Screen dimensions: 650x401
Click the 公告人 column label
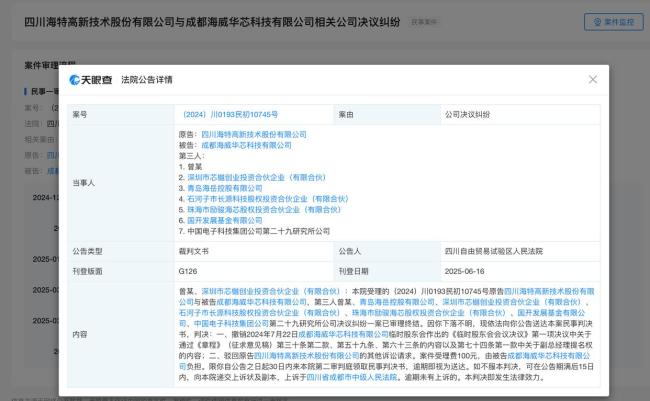tap(350, 251)
